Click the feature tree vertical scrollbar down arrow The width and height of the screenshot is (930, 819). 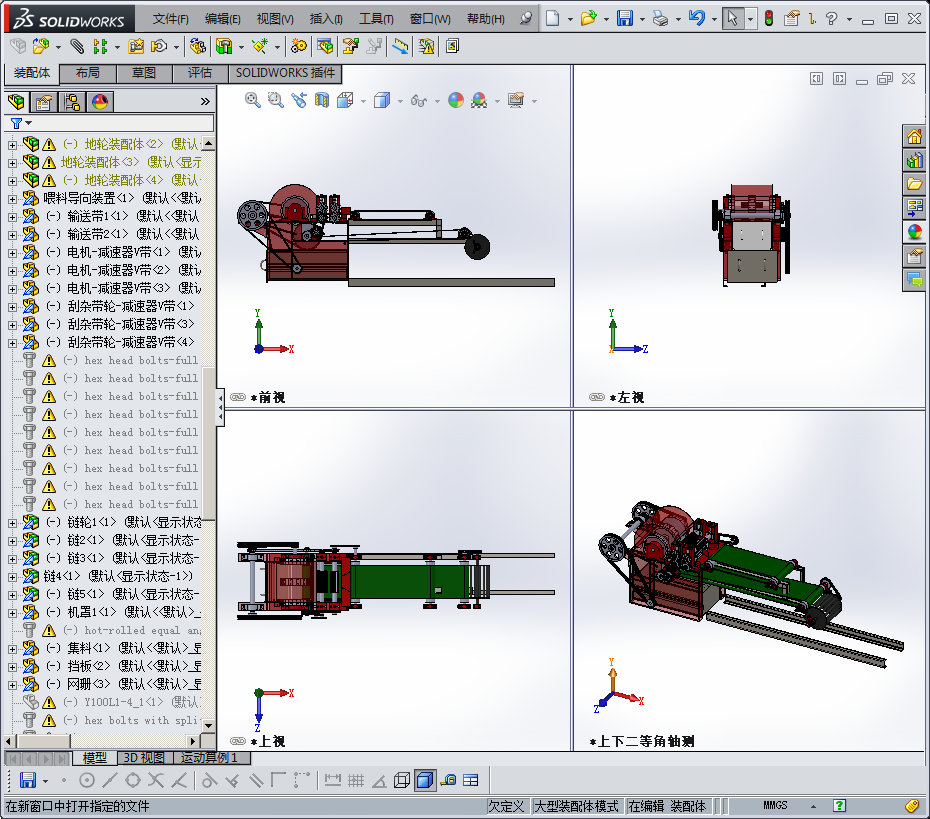[x=208, y=725]
